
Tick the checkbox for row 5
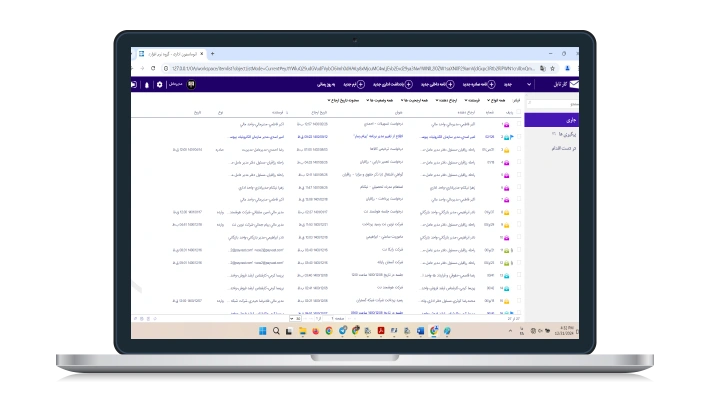(x=519, y=174)
